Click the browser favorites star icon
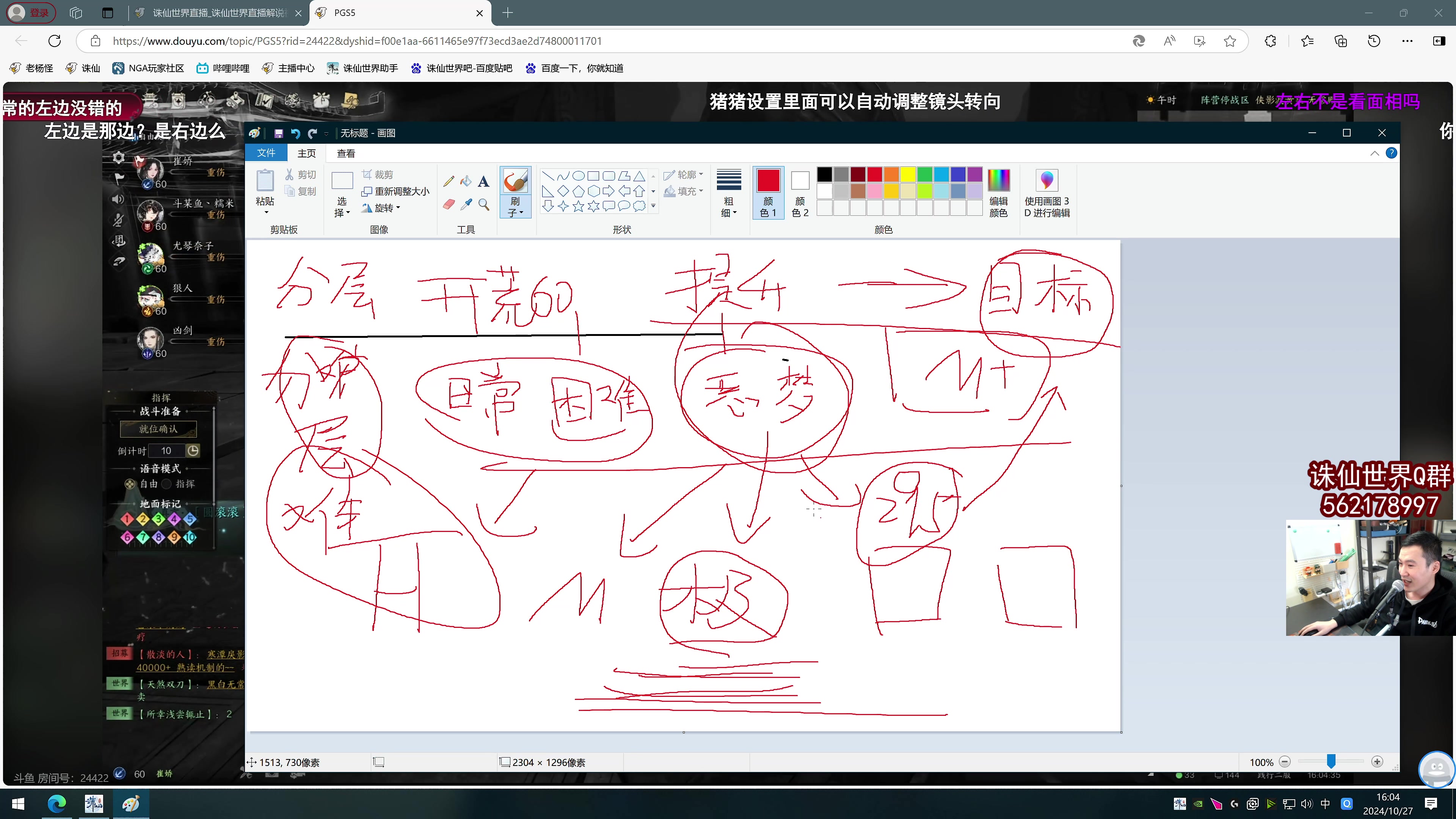 (x=1230, y=41)
